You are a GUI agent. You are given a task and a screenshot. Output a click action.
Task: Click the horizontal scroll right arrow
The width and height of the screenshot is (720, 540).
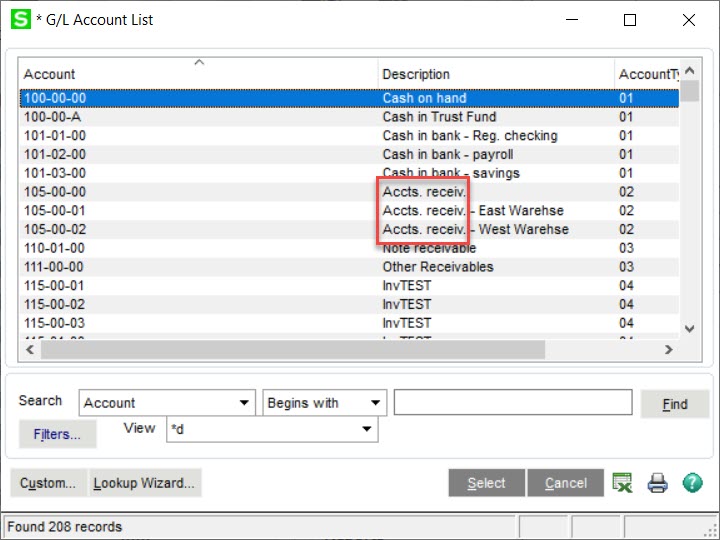669,349
